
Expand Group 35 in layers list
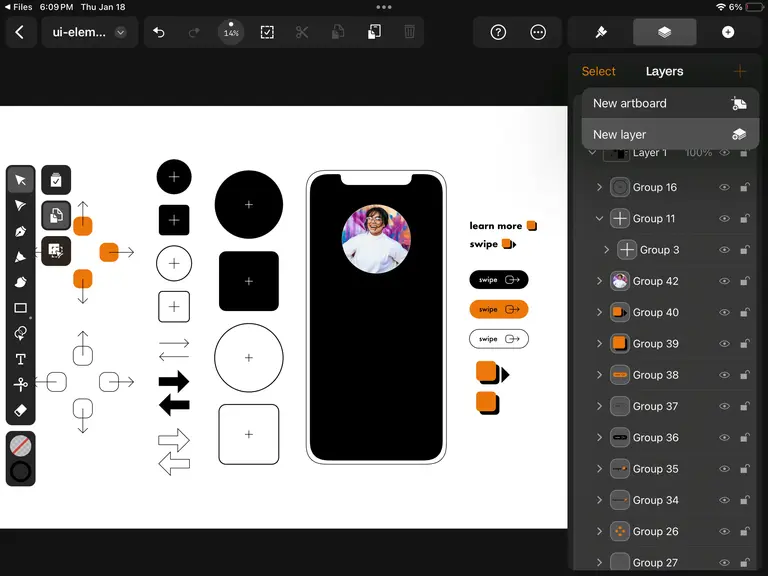599,469
